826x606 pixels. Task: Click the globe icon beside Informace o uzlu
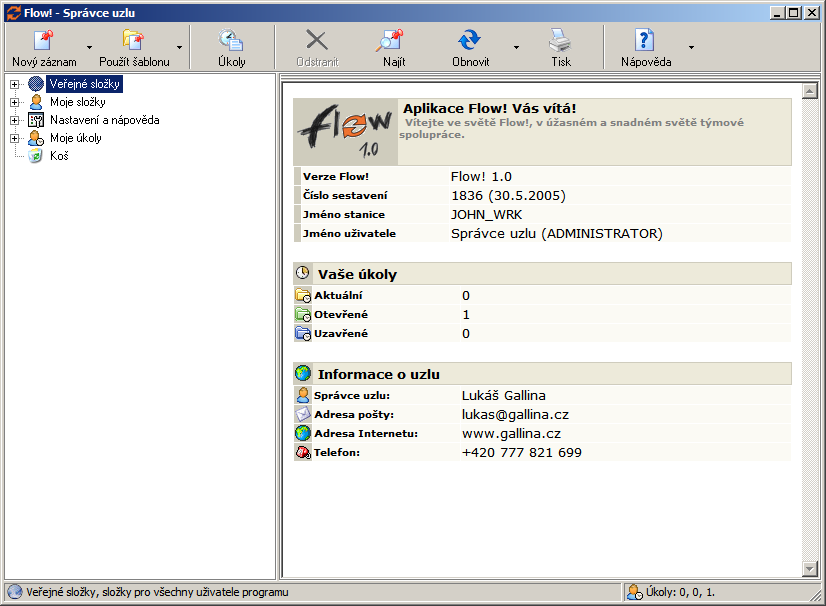303,373
